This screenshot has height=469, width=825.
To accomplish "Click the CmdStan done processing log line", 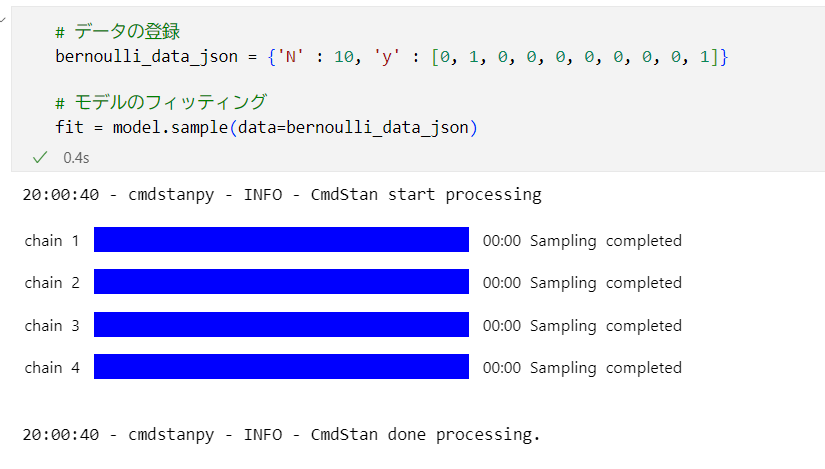I will (x=281, y=435).
